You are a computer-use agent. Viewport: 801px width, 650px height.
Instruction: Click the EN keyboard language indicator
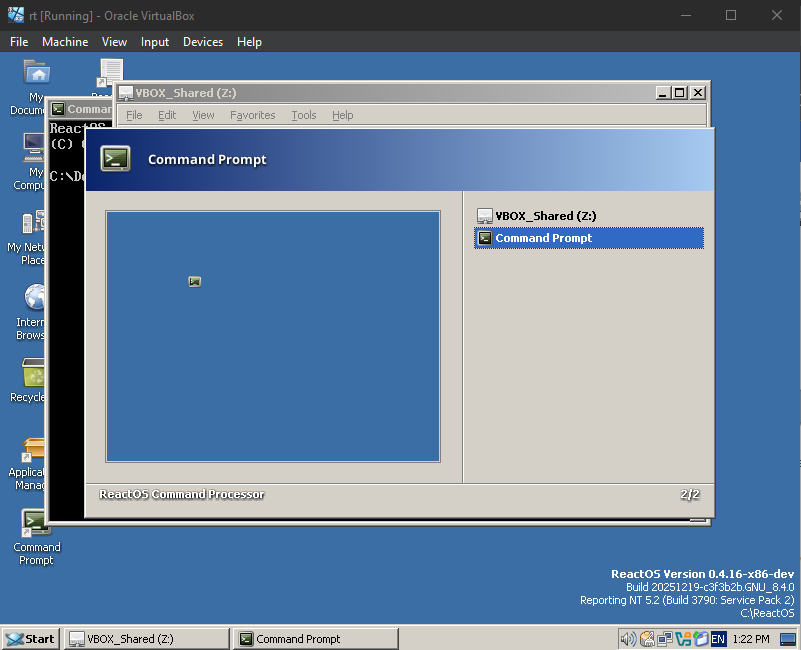coord(717,639)
